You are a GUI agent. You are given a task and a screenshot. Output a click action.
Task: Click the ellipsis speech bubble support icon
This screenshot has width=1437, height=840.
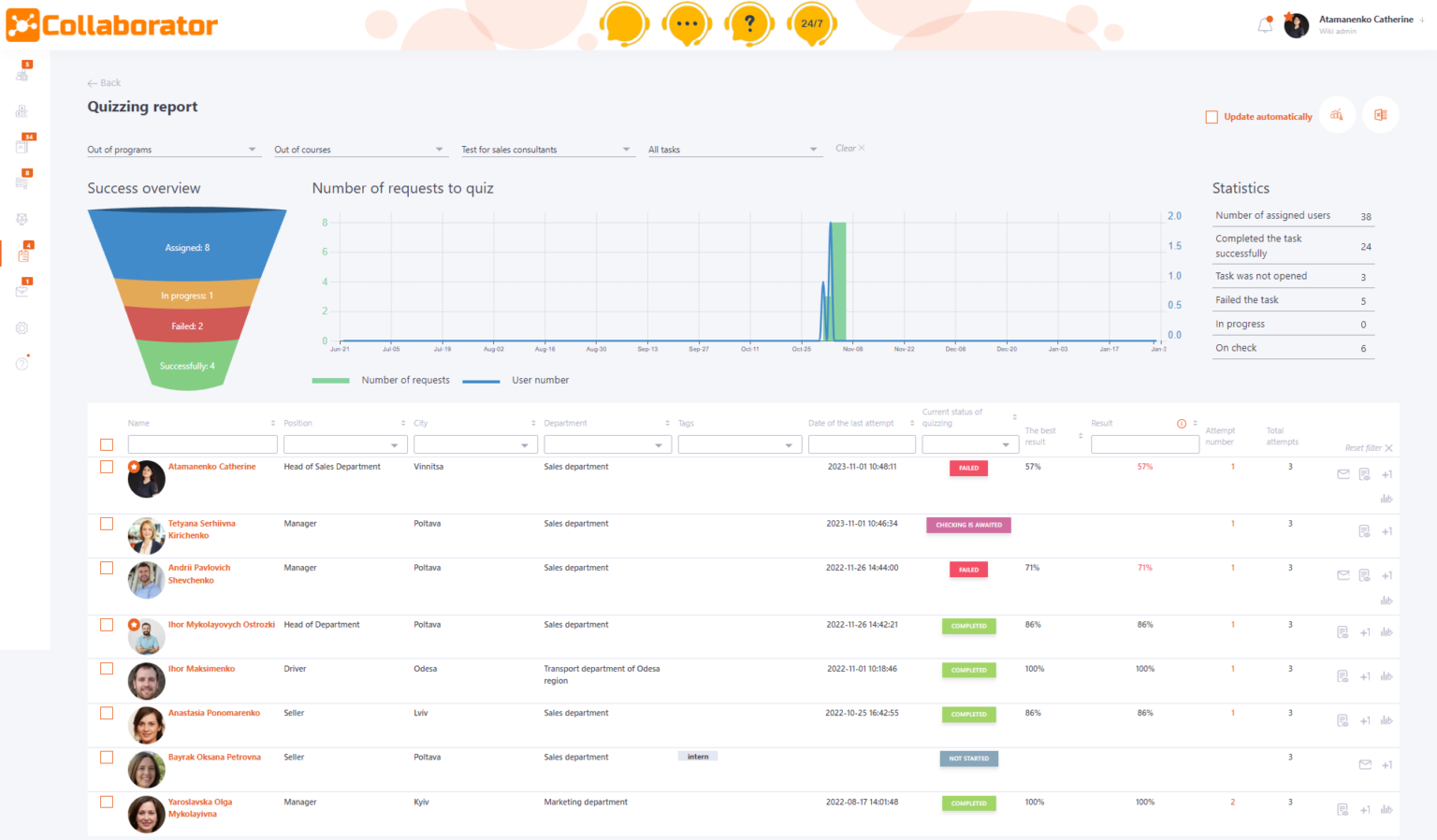coord(687,23)
